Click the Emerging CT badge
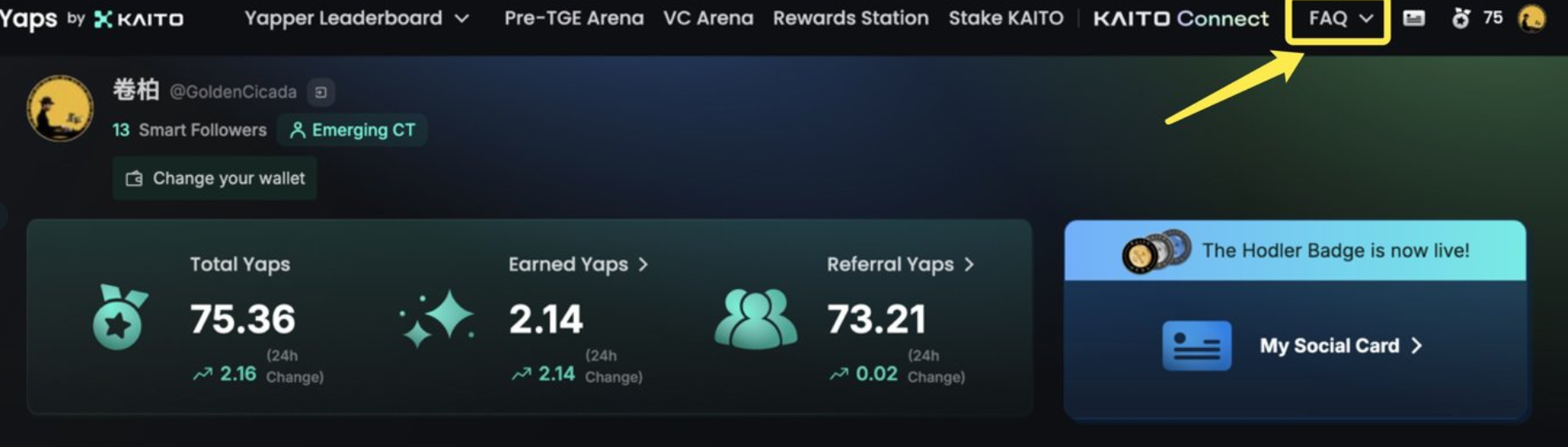Image resolution: width=1568 pixels, height=447 pixels. coord(352,130)
